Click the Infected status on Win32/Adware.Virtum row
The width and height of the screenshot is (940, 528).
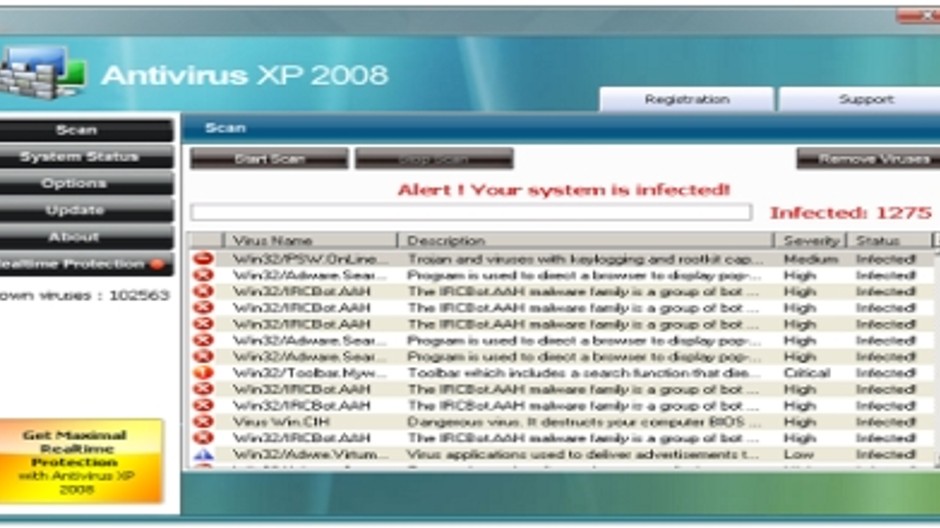click(885, 454)
